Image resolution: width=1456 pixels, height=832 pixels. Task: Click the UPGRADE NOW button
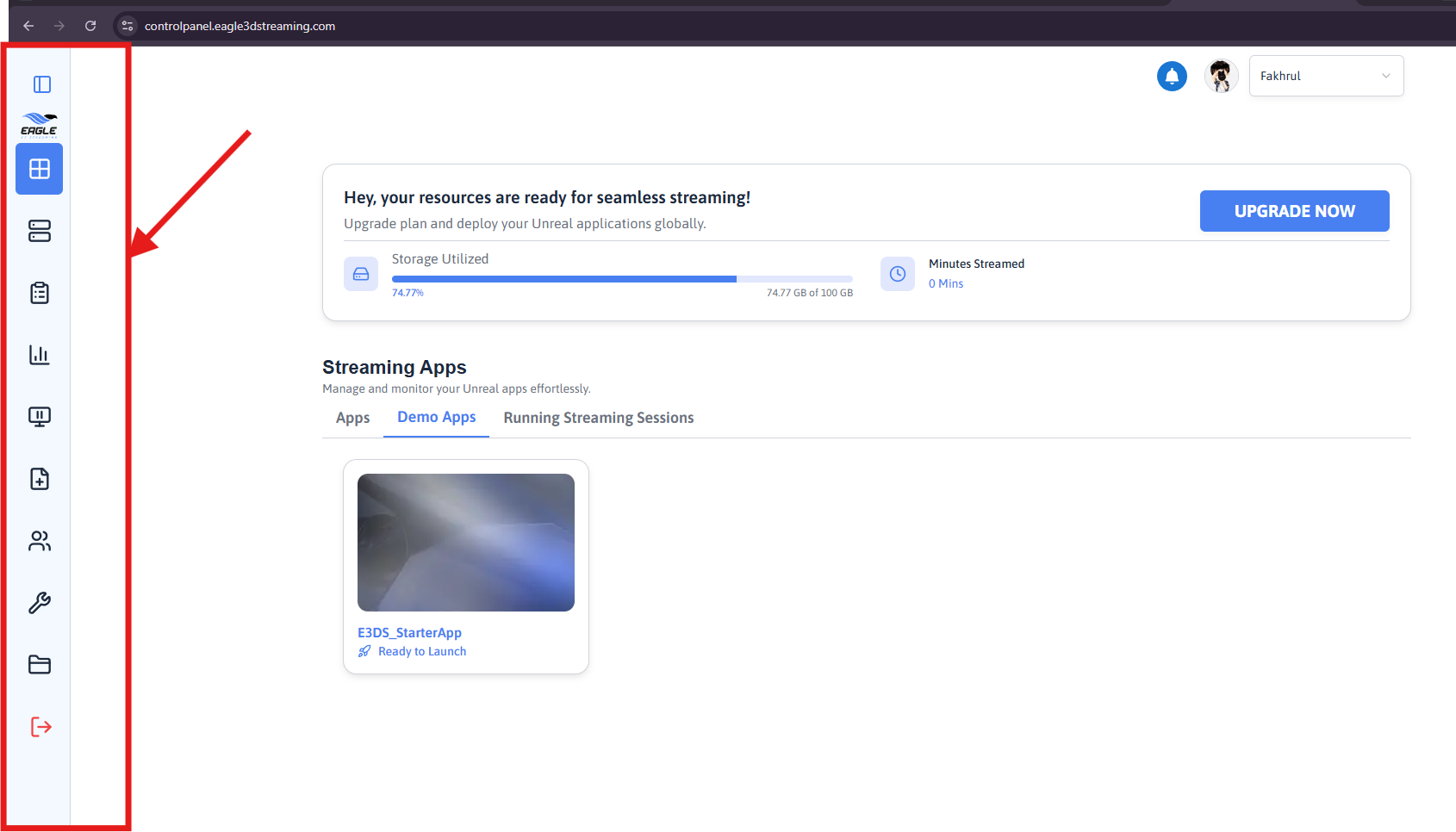(x=1294, y=211)
